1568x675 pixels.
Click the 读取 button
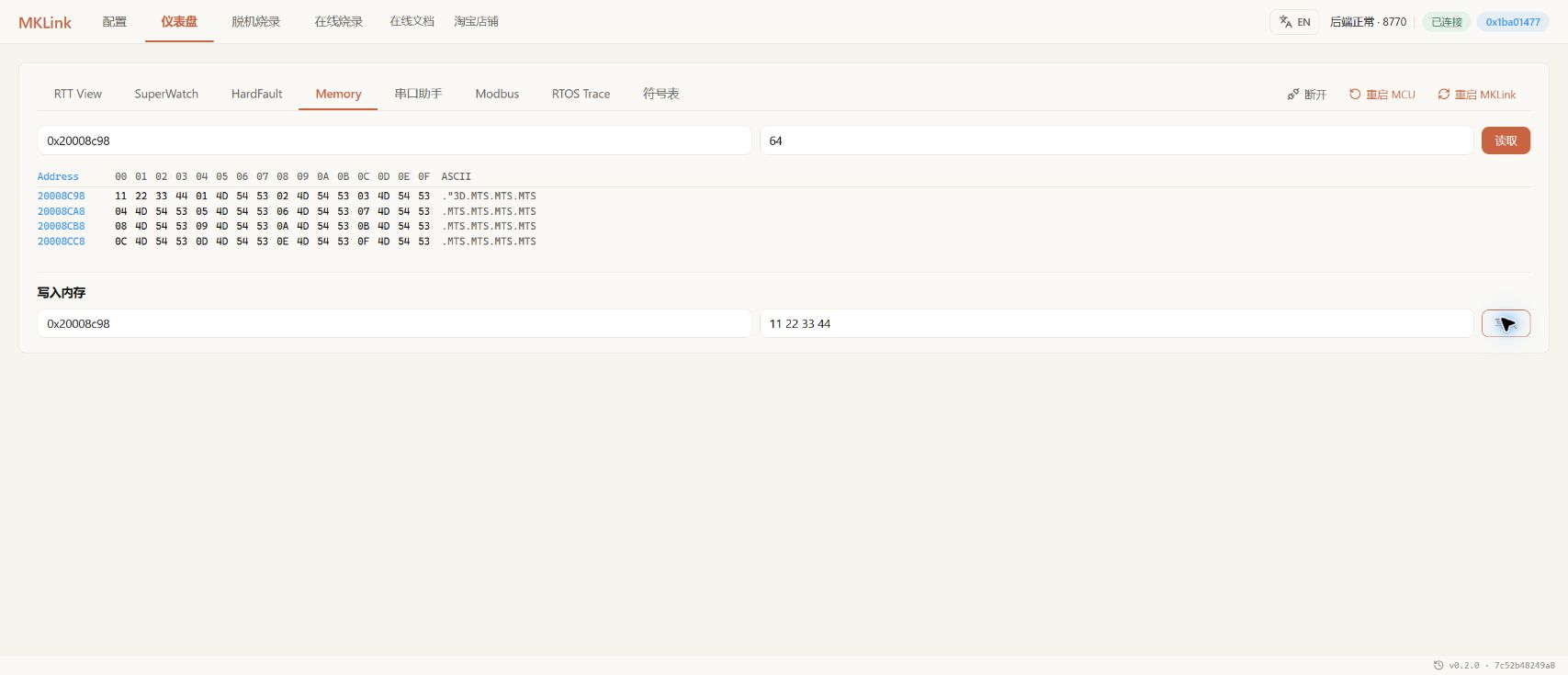1506,141
